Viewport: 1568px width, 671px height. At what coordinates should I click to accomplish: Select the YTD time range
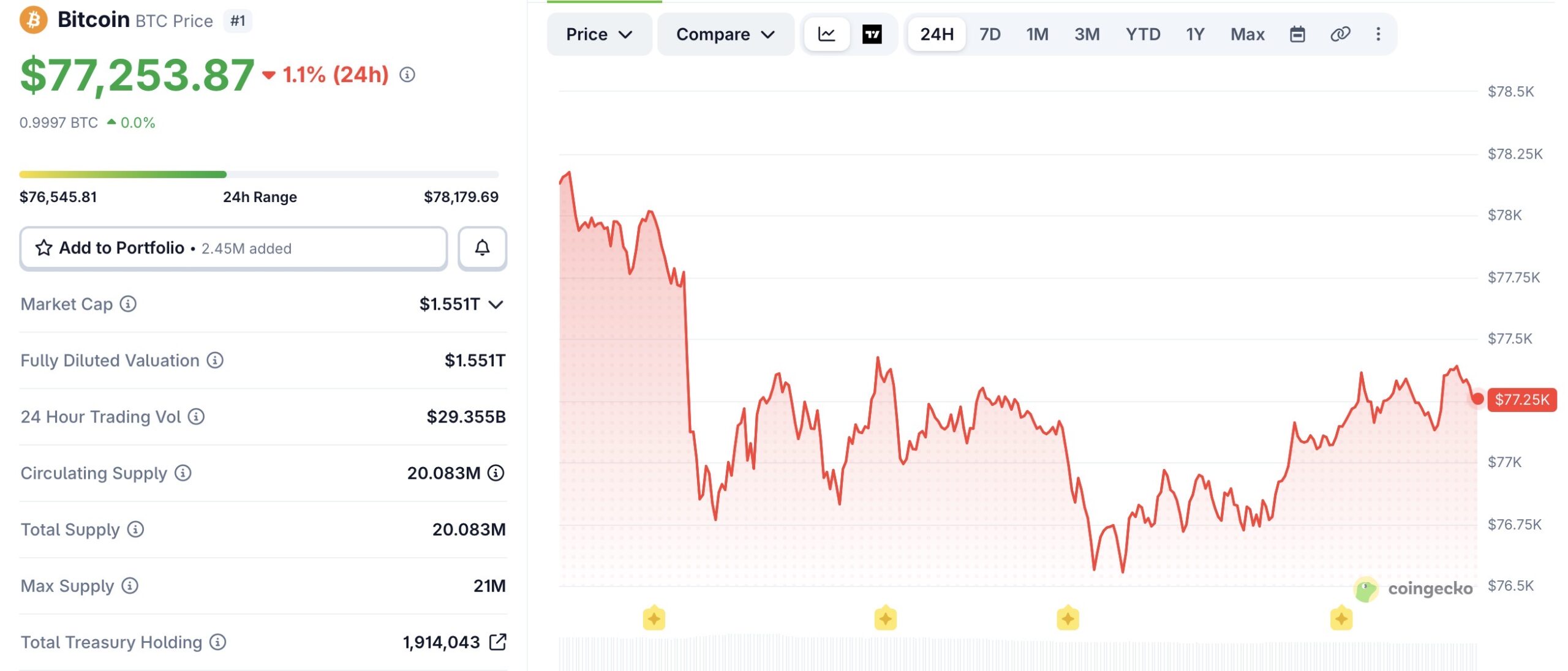(1143, 34)
